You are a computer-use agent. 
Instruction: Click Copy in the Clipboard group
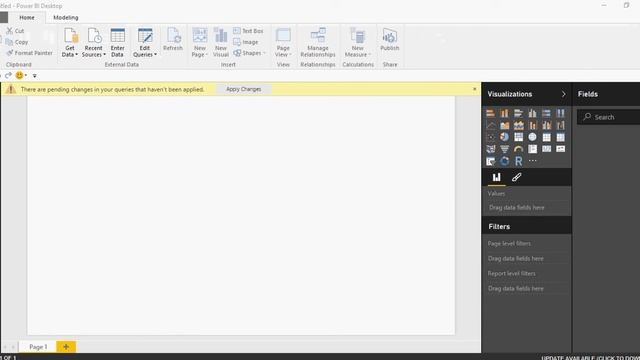[x=17, y=42]
